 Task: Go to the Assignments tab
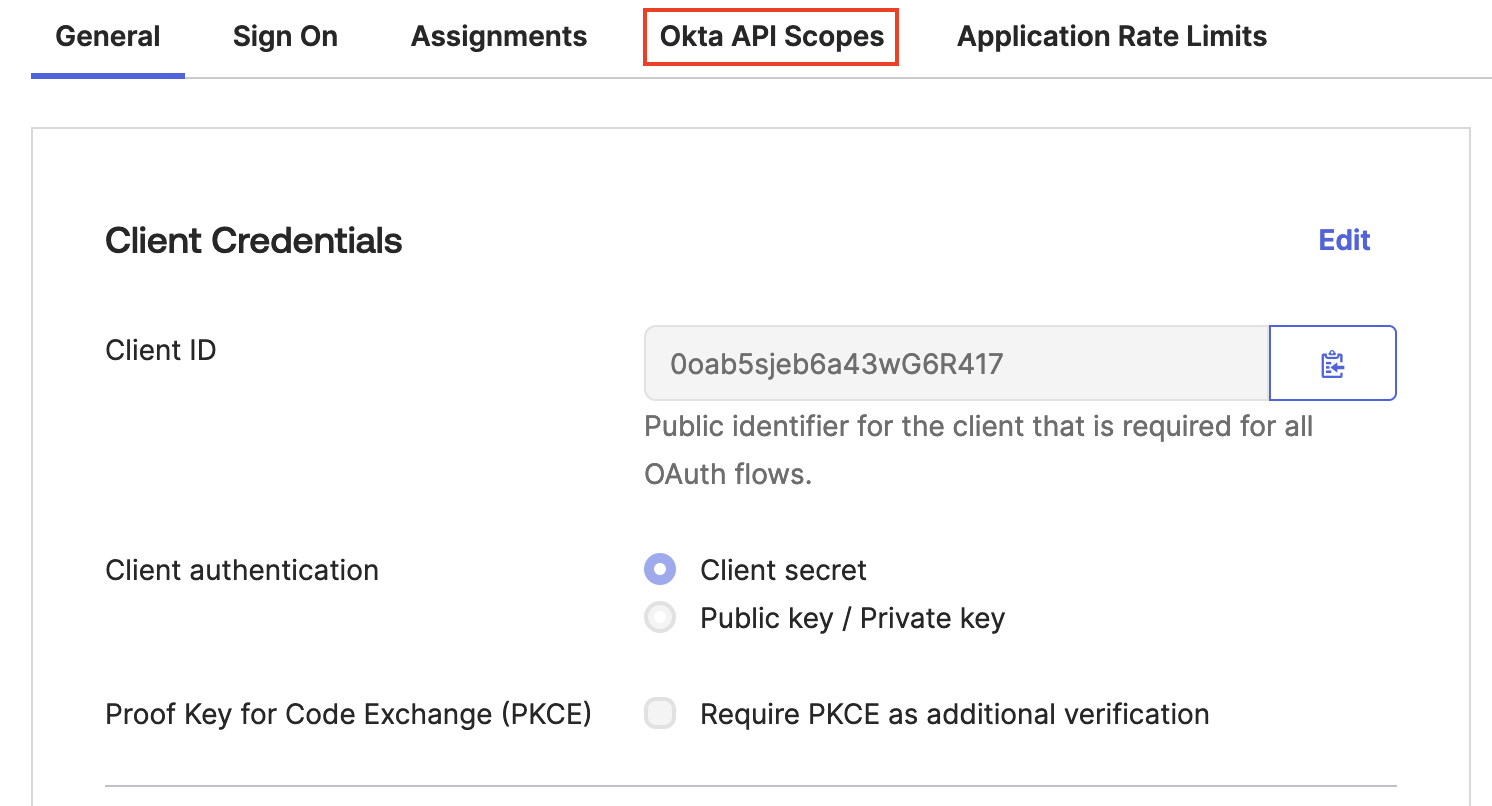pyautogui.click(x=498, y=37)
